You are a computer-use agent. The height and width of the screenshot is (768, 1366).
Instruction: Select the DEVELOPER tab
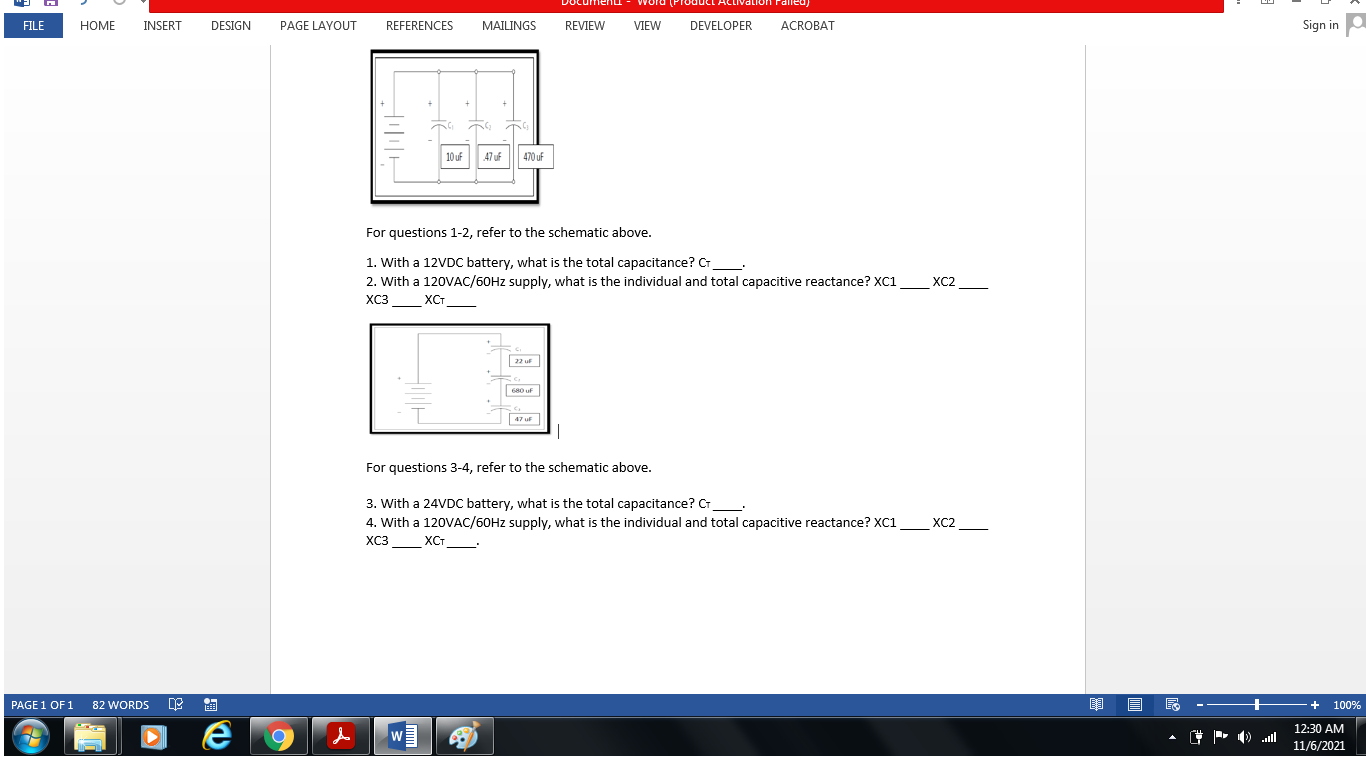pos(721,26)
